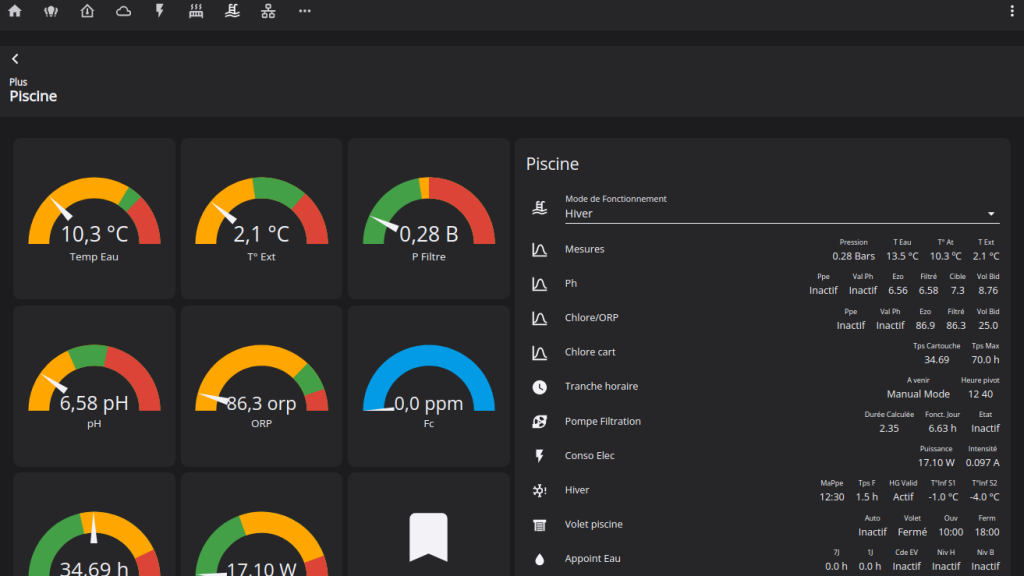1024x576 pixels.
Task: Click the Volet value Fermé
Action: [912, 532]
